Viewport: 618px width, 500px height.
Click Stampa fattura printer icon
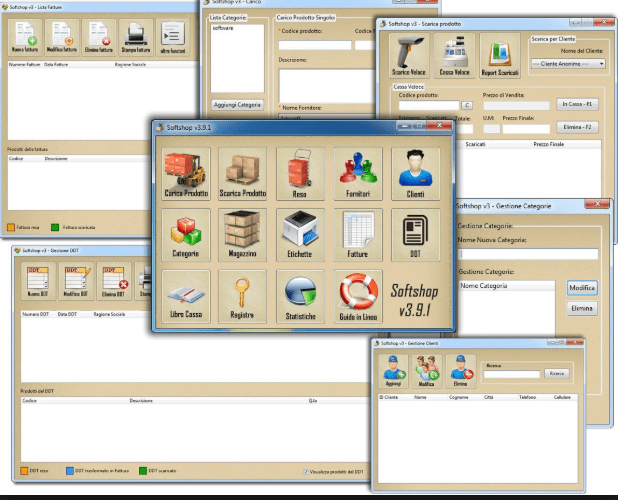tap(136, 37)
